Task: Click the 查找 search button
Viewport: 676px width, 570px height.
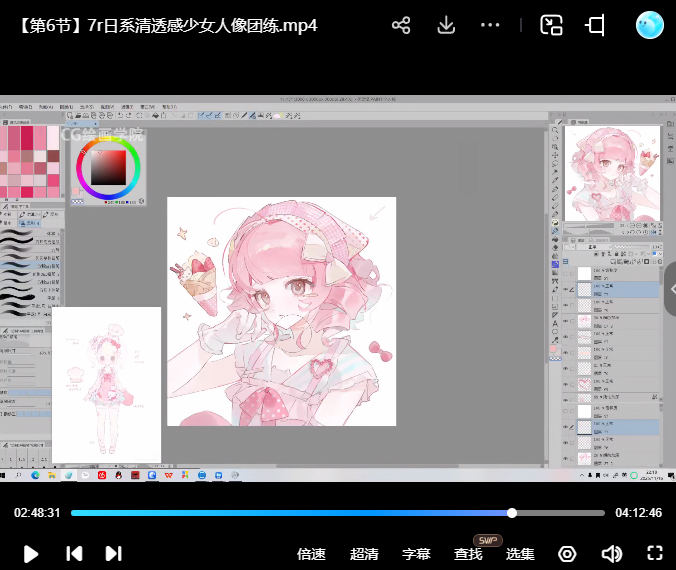Action: point(468,554)
